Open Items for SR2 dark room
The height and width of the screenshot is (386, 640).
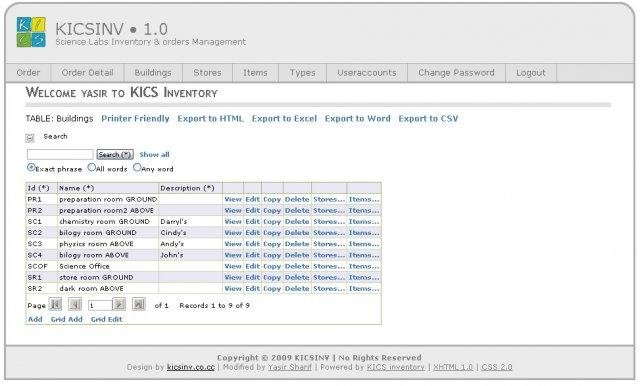(x=364, y=288)
